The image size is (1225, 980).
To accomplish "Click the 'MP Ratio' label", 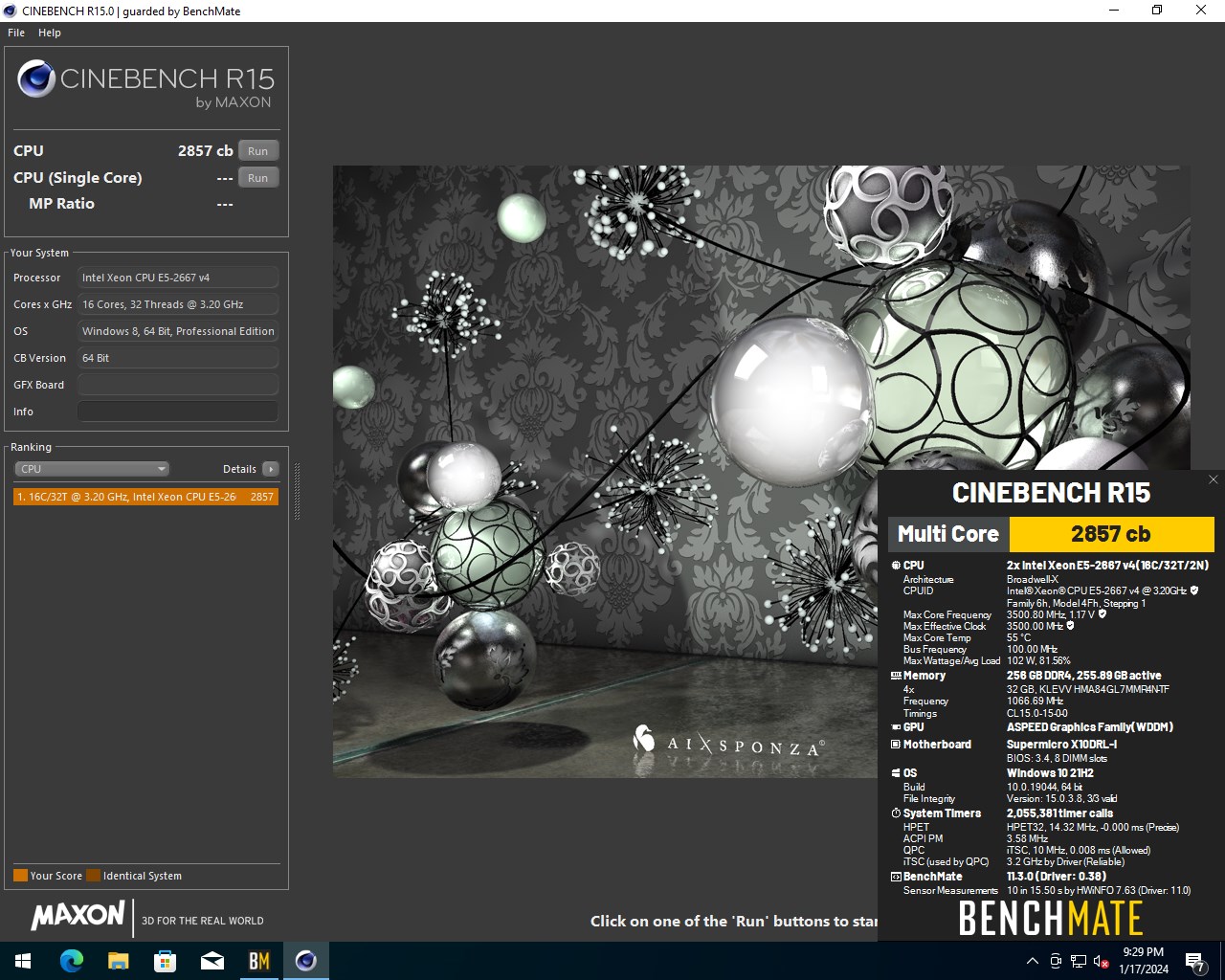I will click(x=61, y=204).
